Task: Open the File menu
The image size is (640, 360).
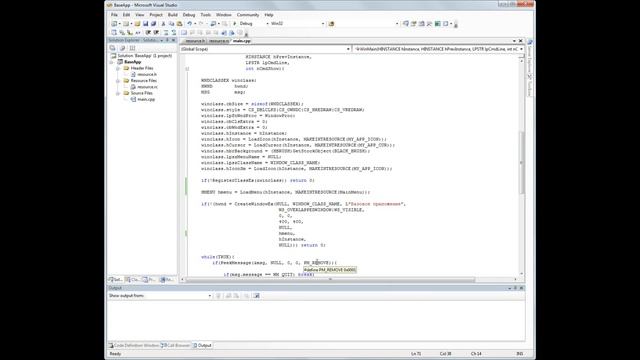Action: pyautogui.click(x=114, y=15)
